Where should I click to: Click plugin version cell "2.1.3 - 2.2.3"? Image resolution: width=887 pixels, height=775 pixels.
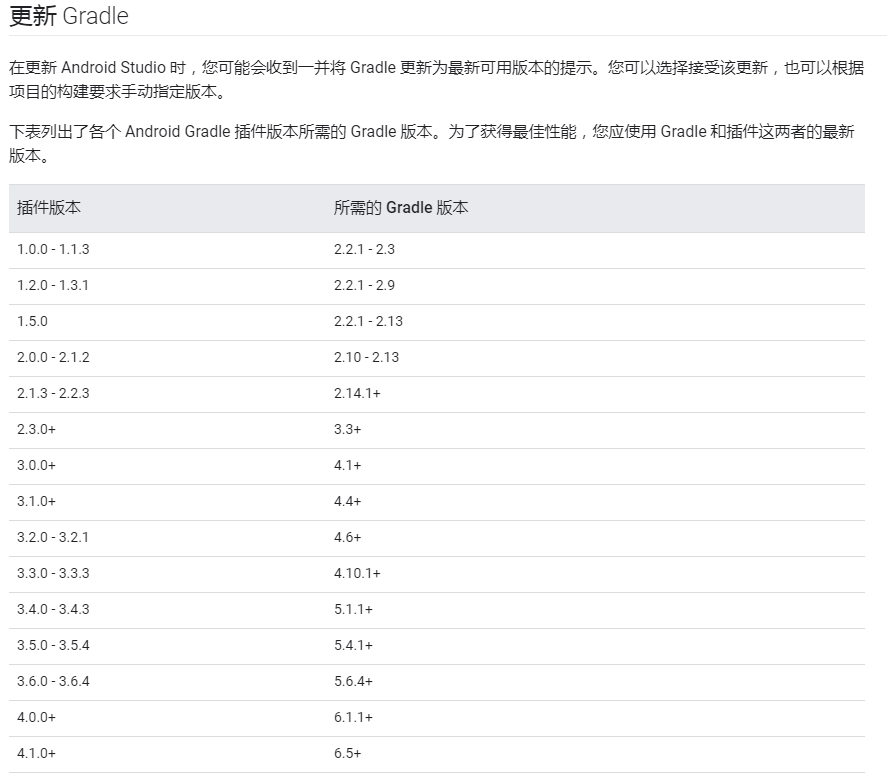[x=53, y=394]
